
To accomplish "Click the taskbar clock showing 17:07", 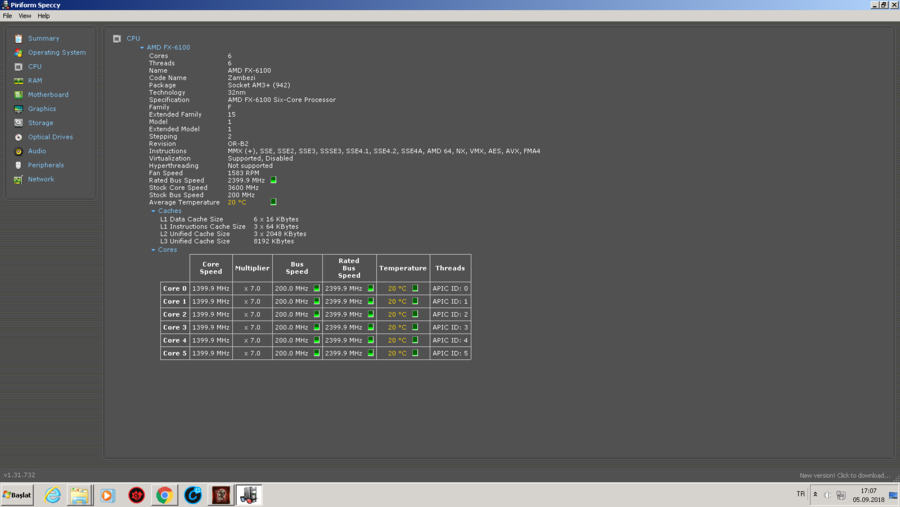I will (867, 495).
